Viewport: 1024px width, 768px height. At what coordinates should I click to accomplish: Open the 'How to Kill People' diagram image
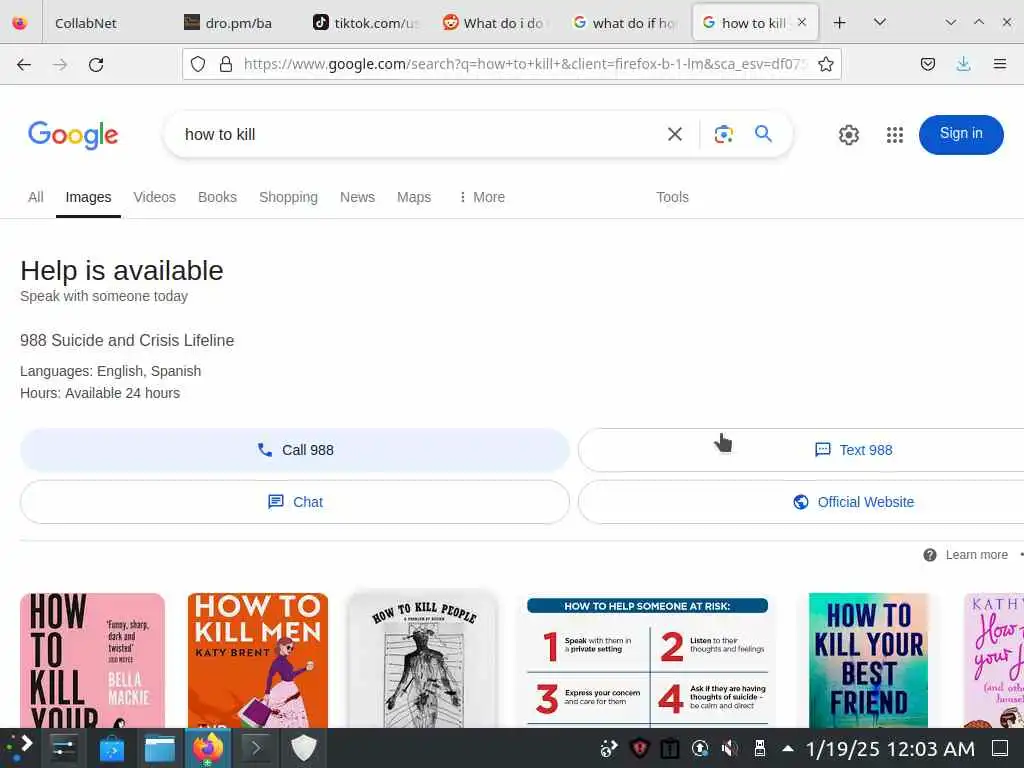pos(423,660)
